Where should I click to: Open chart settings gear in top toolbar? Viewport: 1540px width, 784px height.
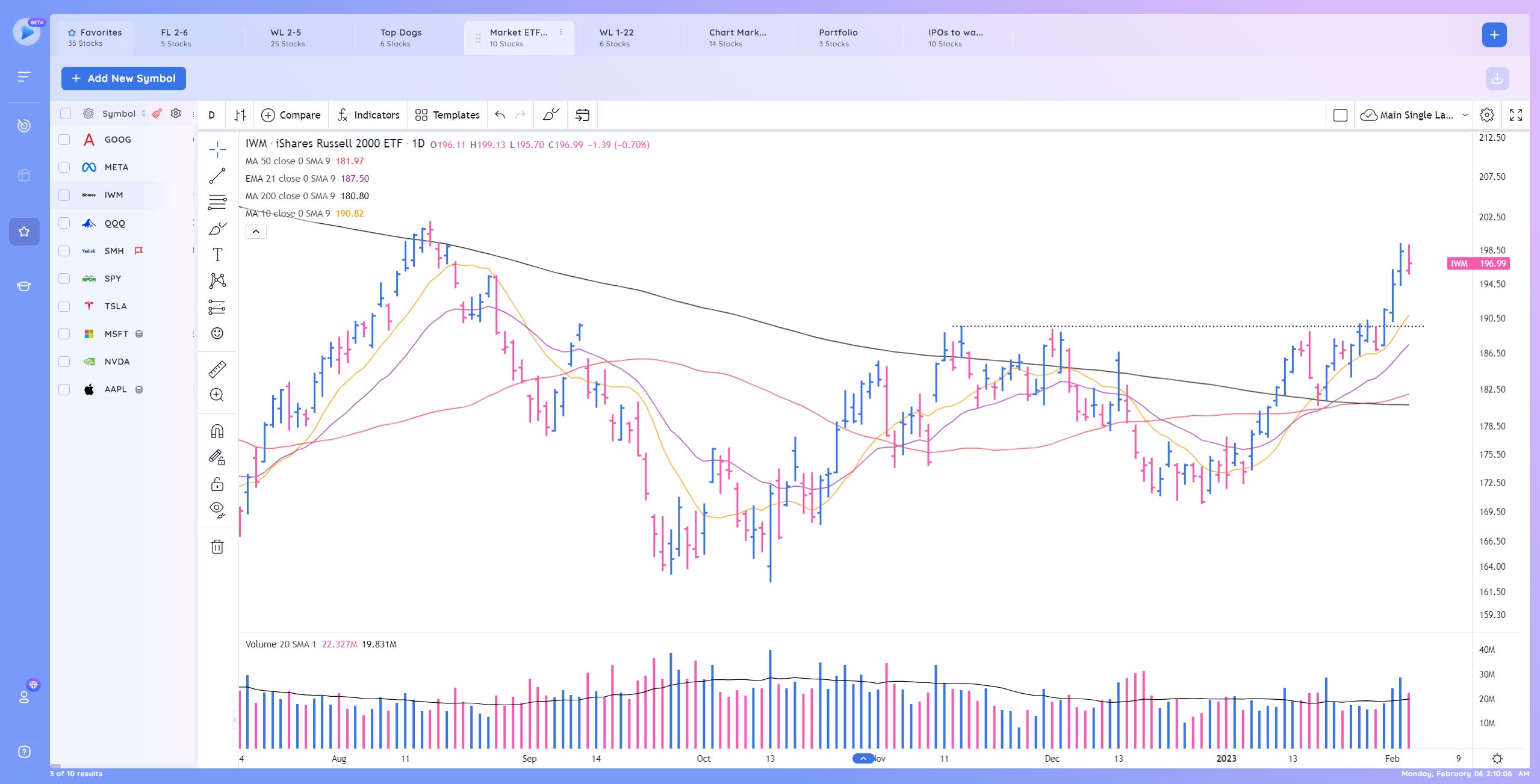tap(1487, 115)
